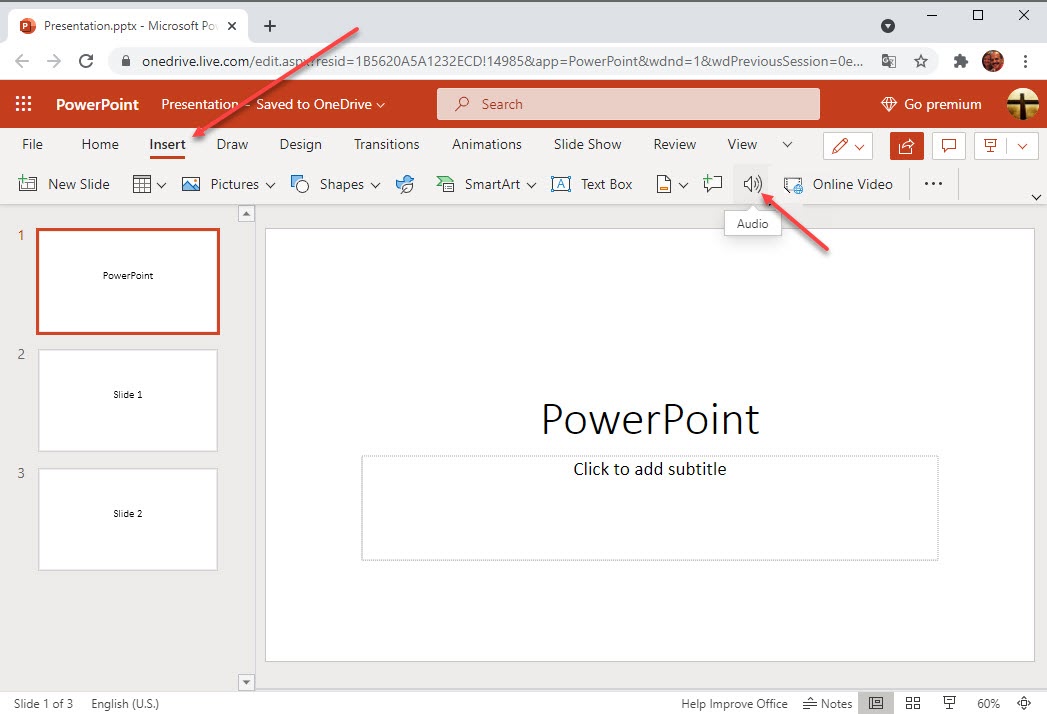1047x714 pixels.
Task: Click English (U.S.) language indicator
Action: click(125, 703)
